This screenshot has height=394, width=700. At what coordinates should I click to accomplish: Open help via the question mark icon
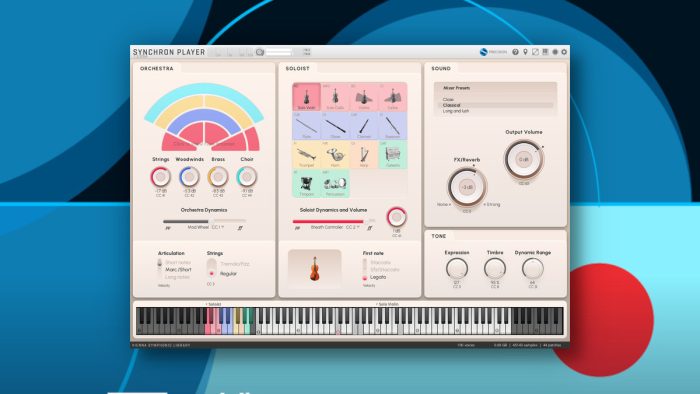tap(515, 52)
